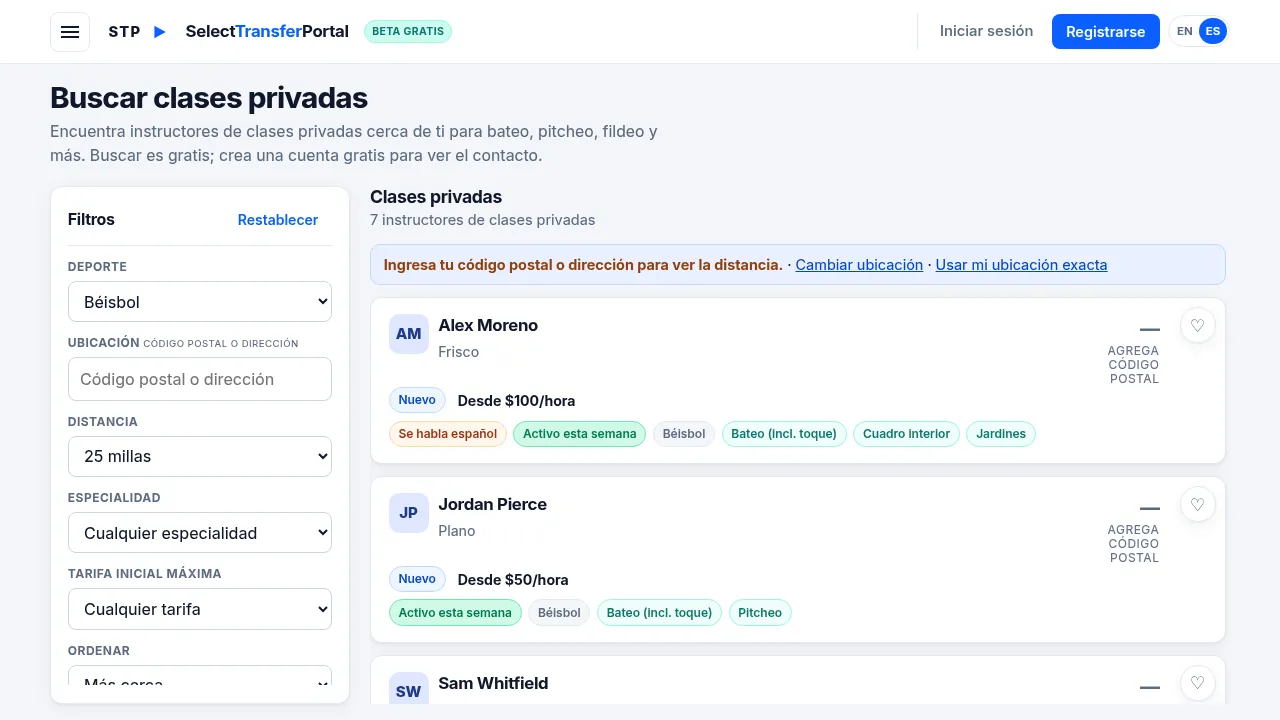1280x720 pixels.
Task: Favorite Jordan Pierce with heart icon
Action: pos(1198,504)
